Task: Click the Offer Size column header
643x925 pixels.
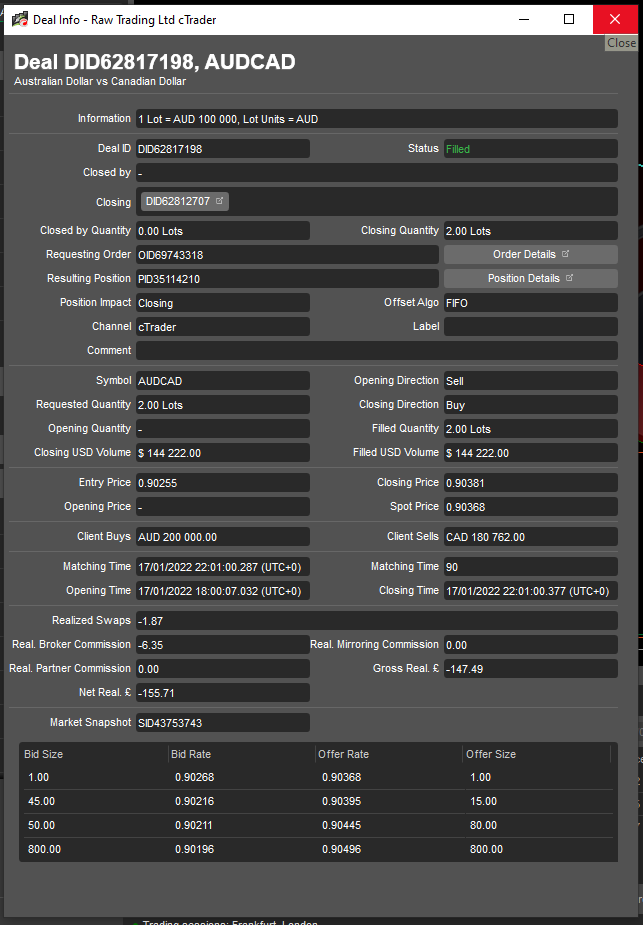Action: [537, 754]
